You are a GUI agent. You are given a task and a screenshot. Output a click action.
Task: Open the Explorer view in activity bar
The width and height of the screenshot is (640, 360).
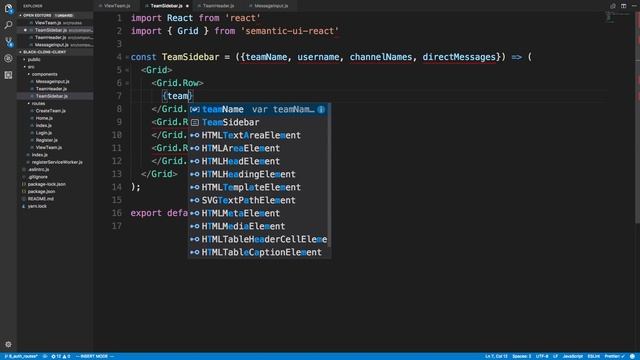8,8
